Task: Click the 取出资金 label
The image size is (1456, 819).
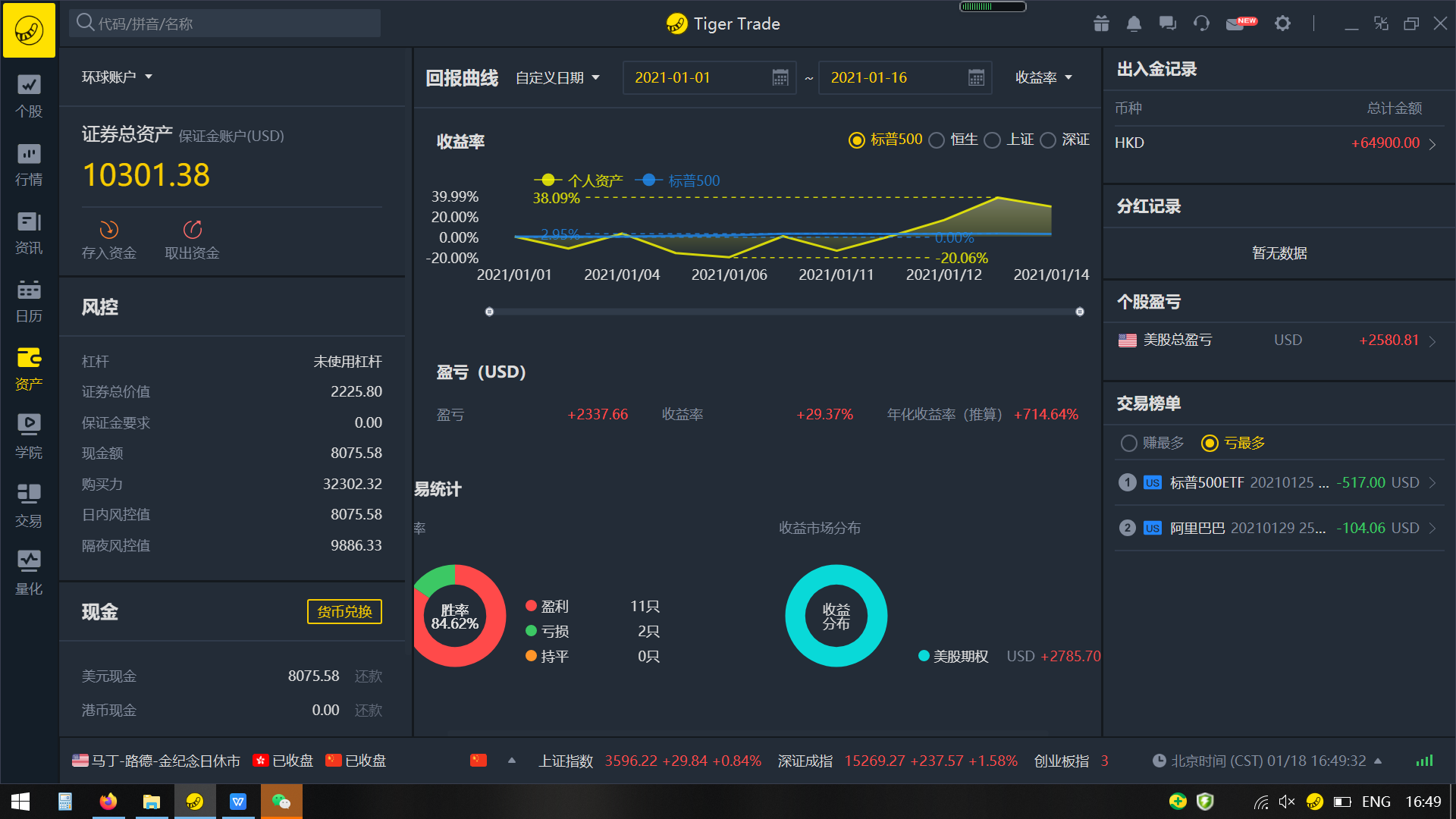Action: 193,253
